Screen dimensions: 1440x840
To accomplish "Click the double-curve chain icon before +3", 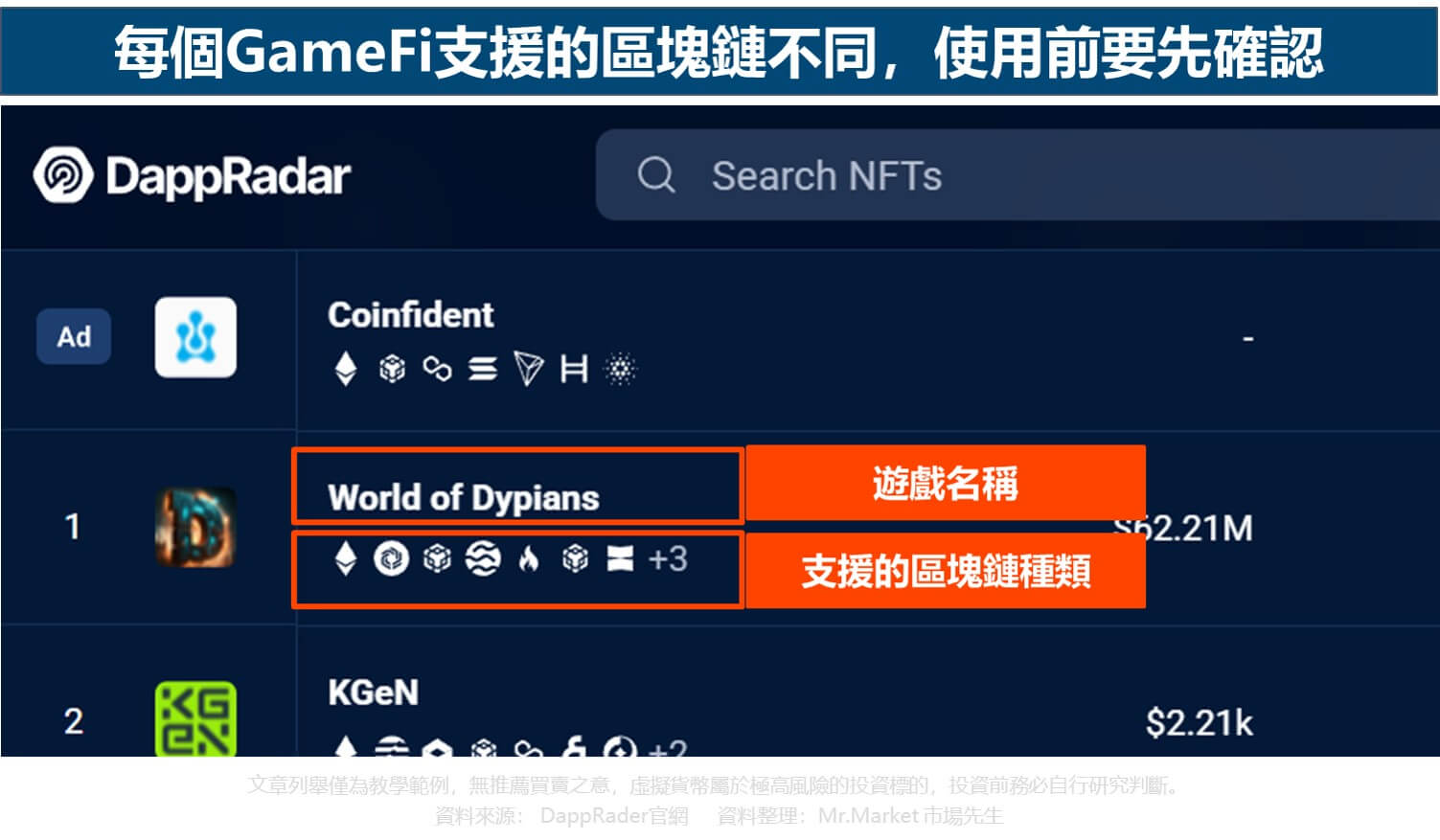I will pos(620,558).
